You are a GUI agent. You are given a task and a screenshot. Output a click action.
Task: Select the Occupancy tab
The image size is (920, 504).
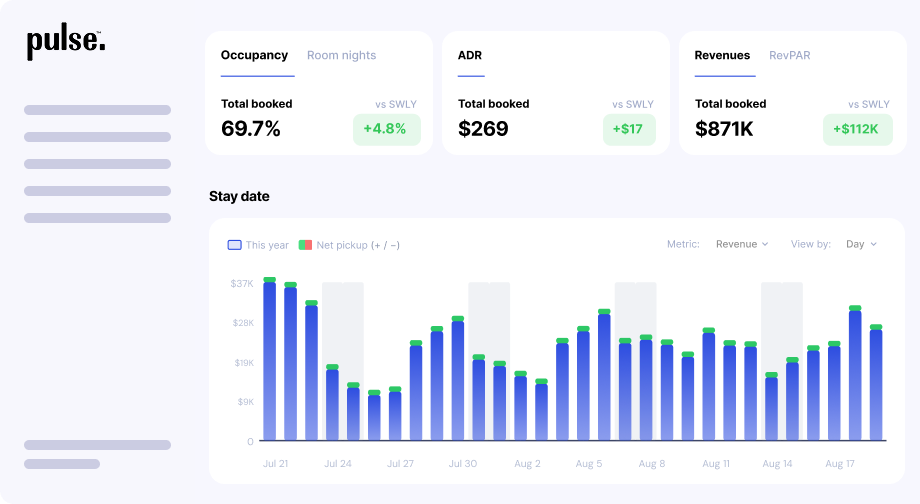pyautogui.click(x=254, y=55)
